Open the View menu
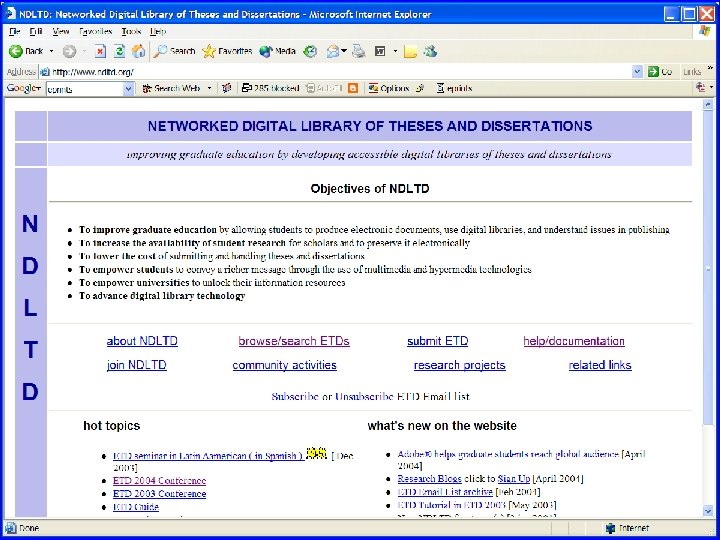Image resolution: width=720 pixels, height=540 pixels. pos(61,31)
